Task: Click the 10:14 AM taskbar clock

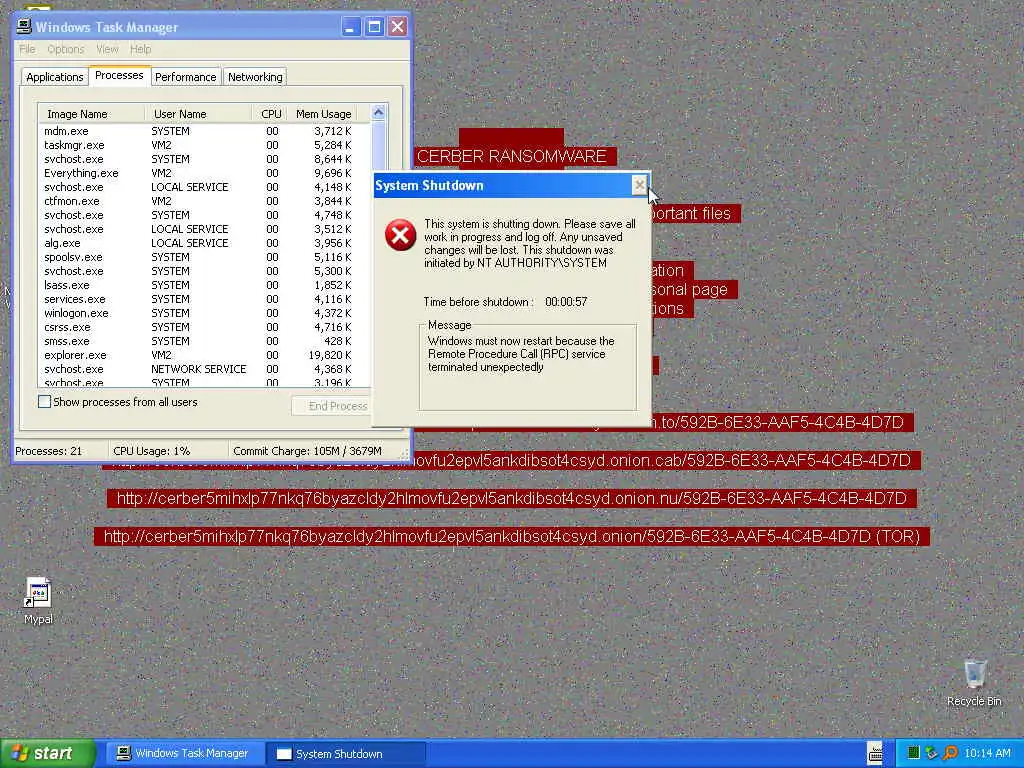Action: [987, 753]
